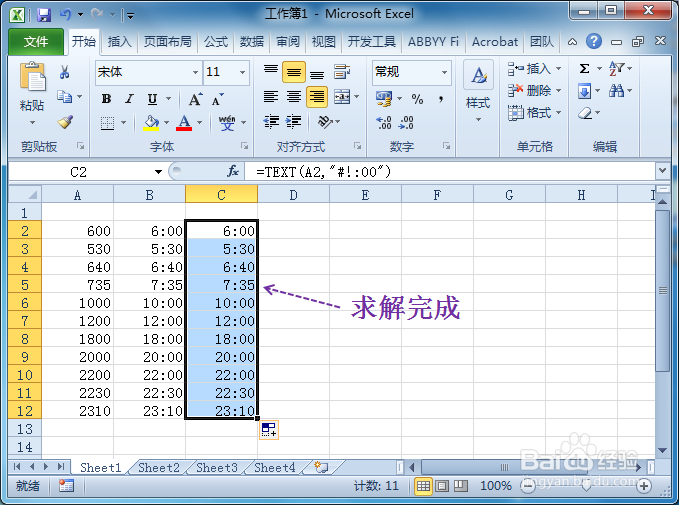This screenshot has width=679, height=505.
Task: Click the Excel Help question mark icon
Action: pos(594,41)
